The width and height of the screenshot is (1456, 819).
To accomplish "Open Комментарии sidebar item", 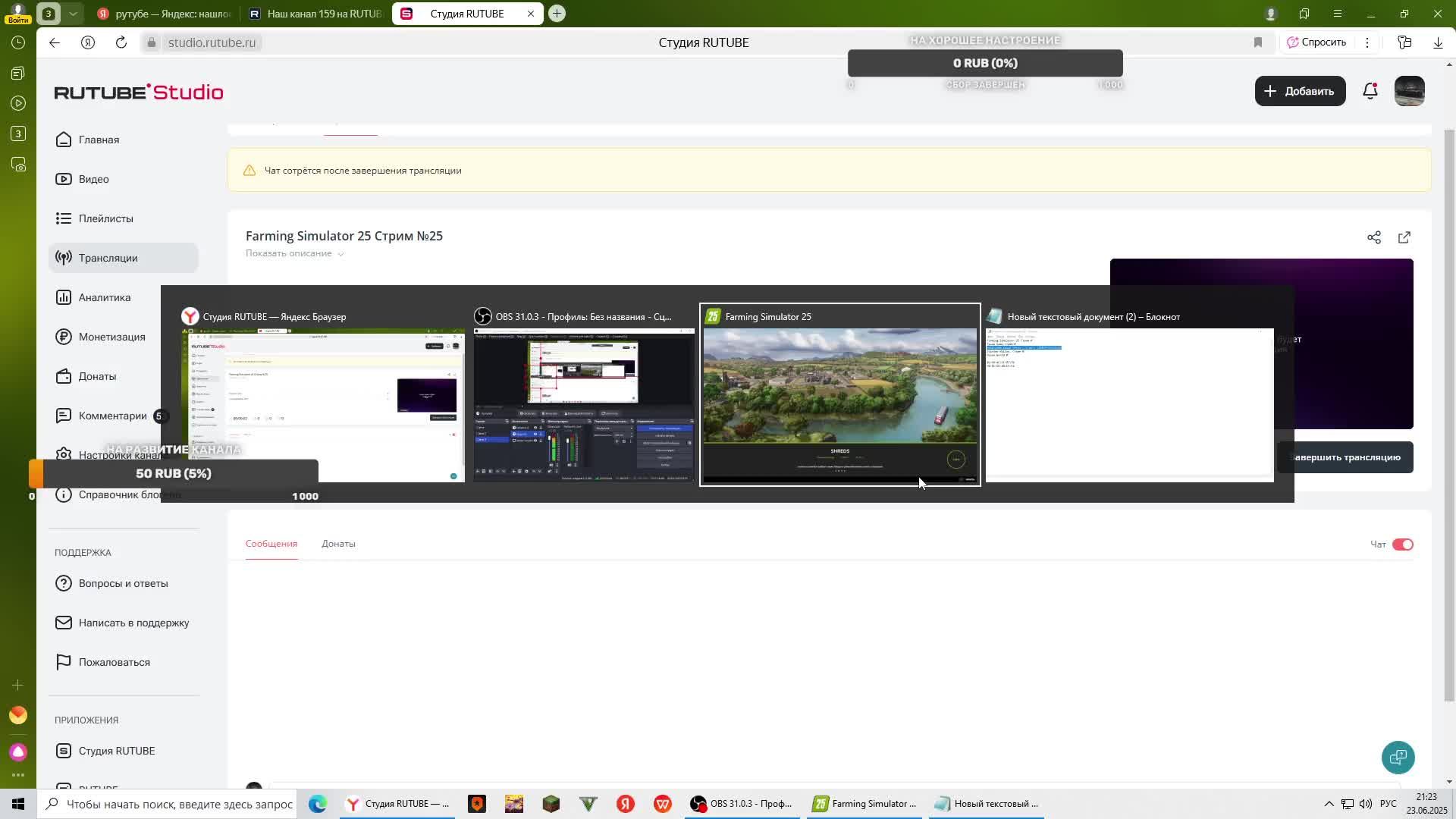I will pos(112,416).
